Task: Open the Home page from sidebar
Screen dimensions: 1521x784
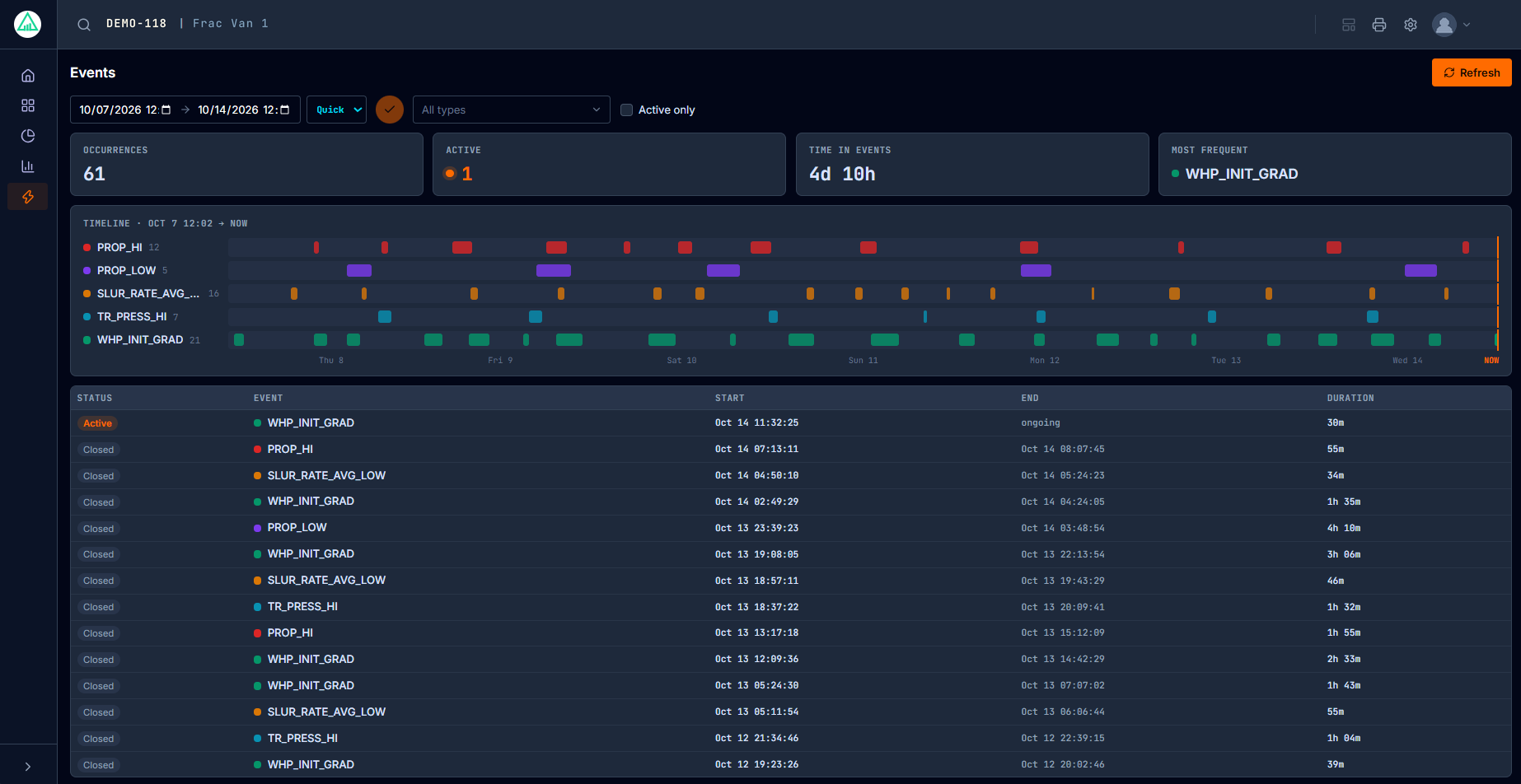Action: coord(28,76)
